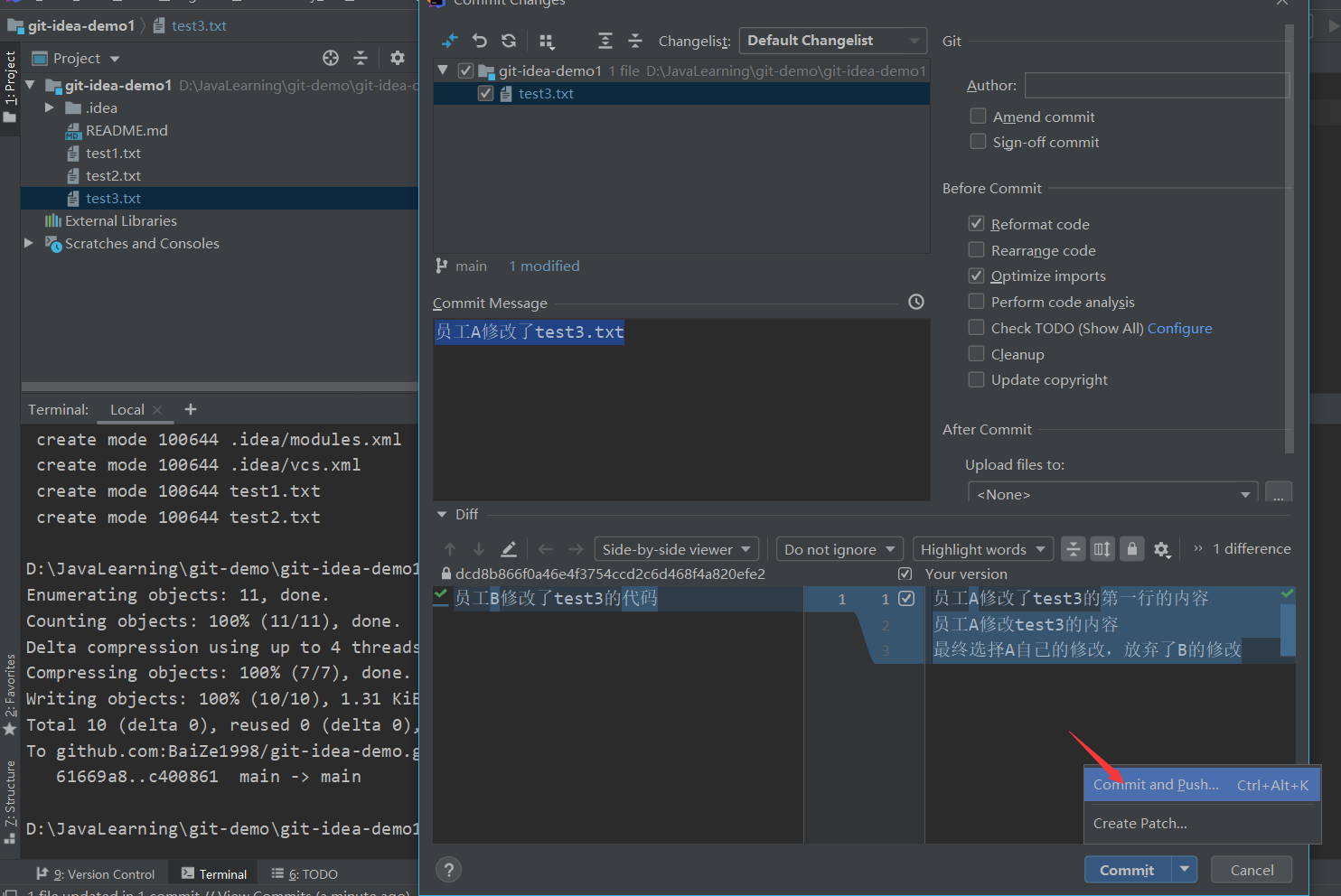Enable the Amend commit checkbox
Viewport: 1341px width, 896px height.
pyautogui.click(x=978, y=117)
